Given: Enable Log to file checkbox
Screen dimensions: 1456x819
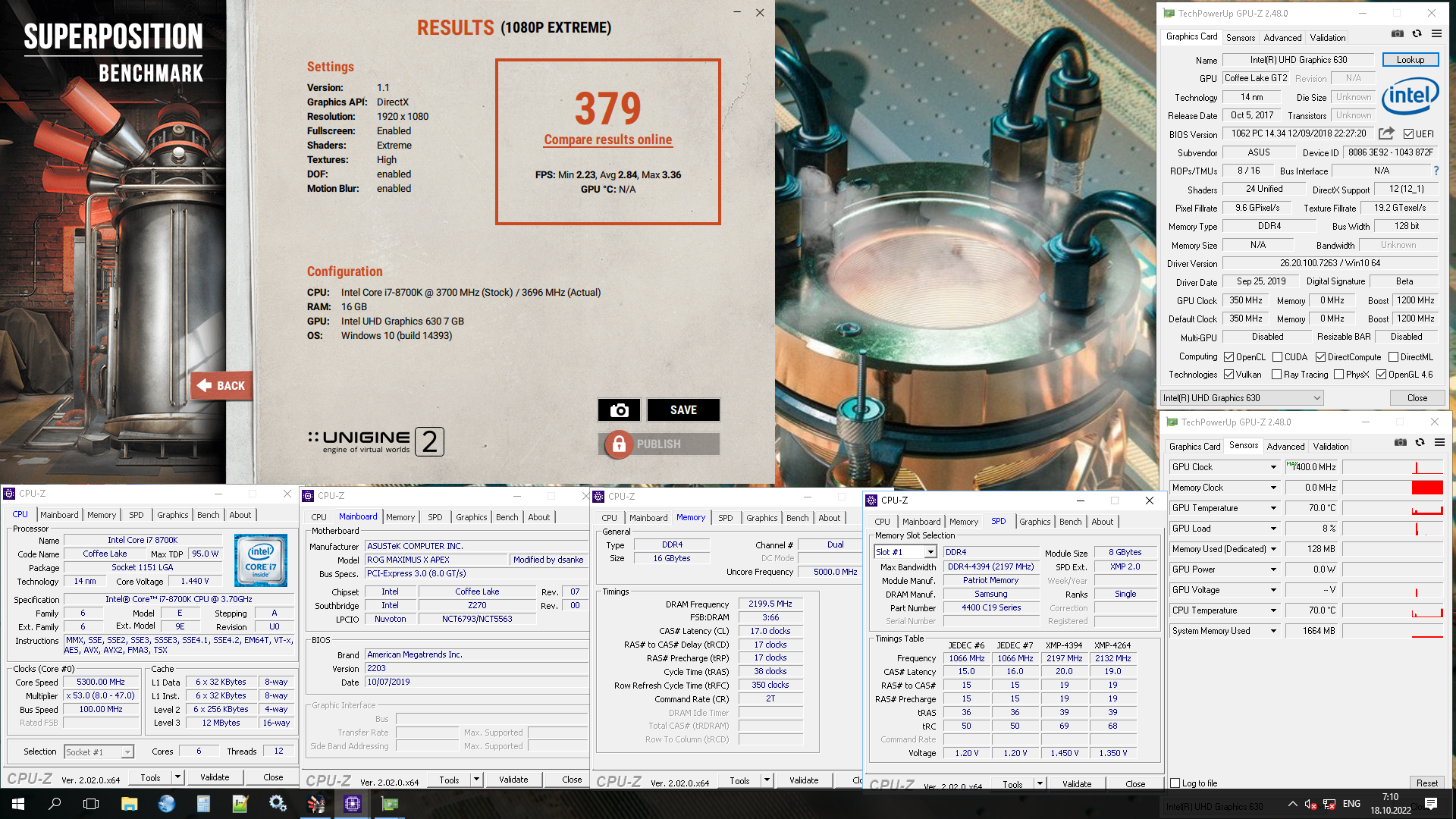Looking at the screenshot, I should pos(1175,783).
